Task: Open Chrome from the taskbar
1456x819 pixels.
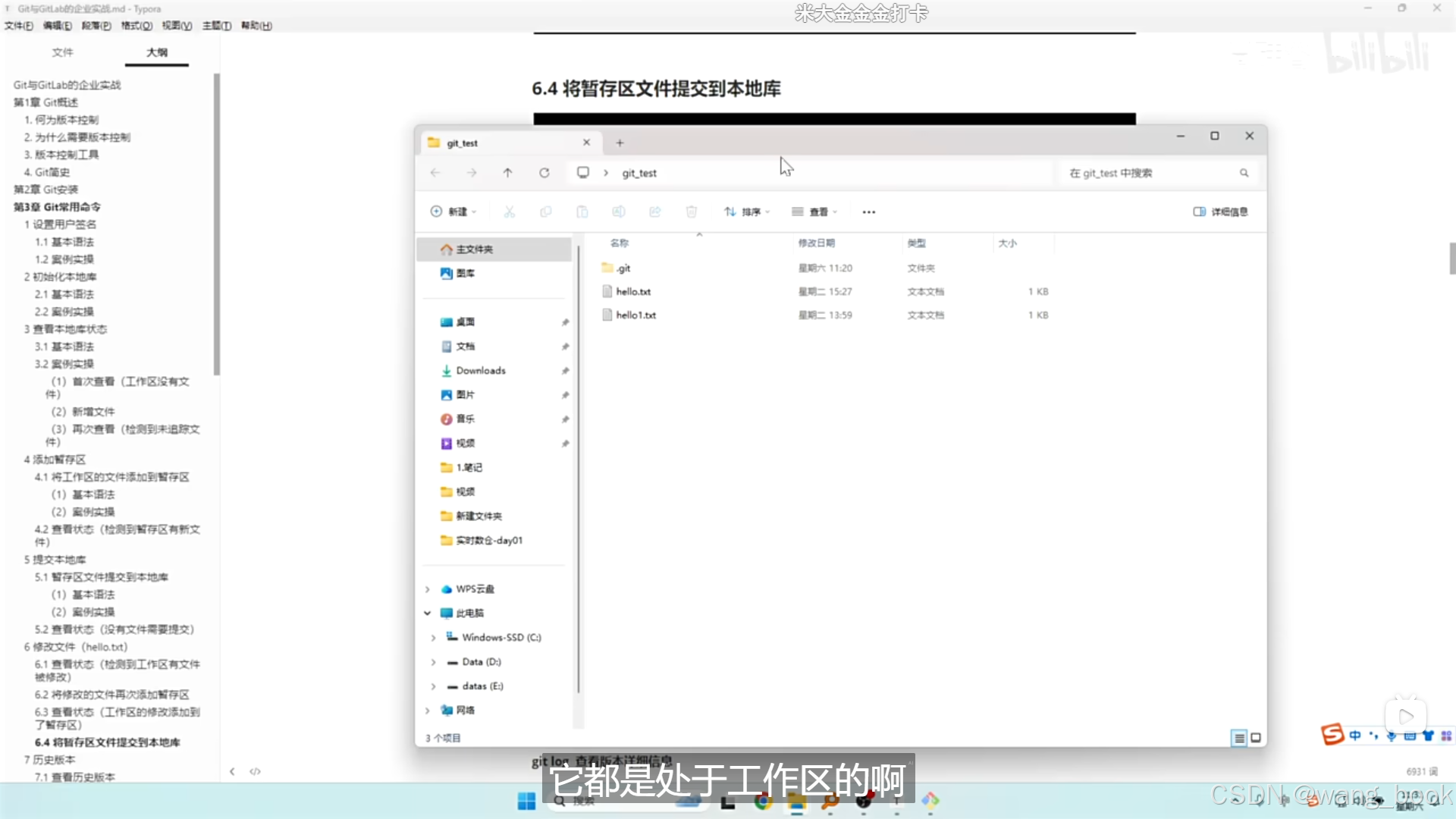Action: point(763,802)
